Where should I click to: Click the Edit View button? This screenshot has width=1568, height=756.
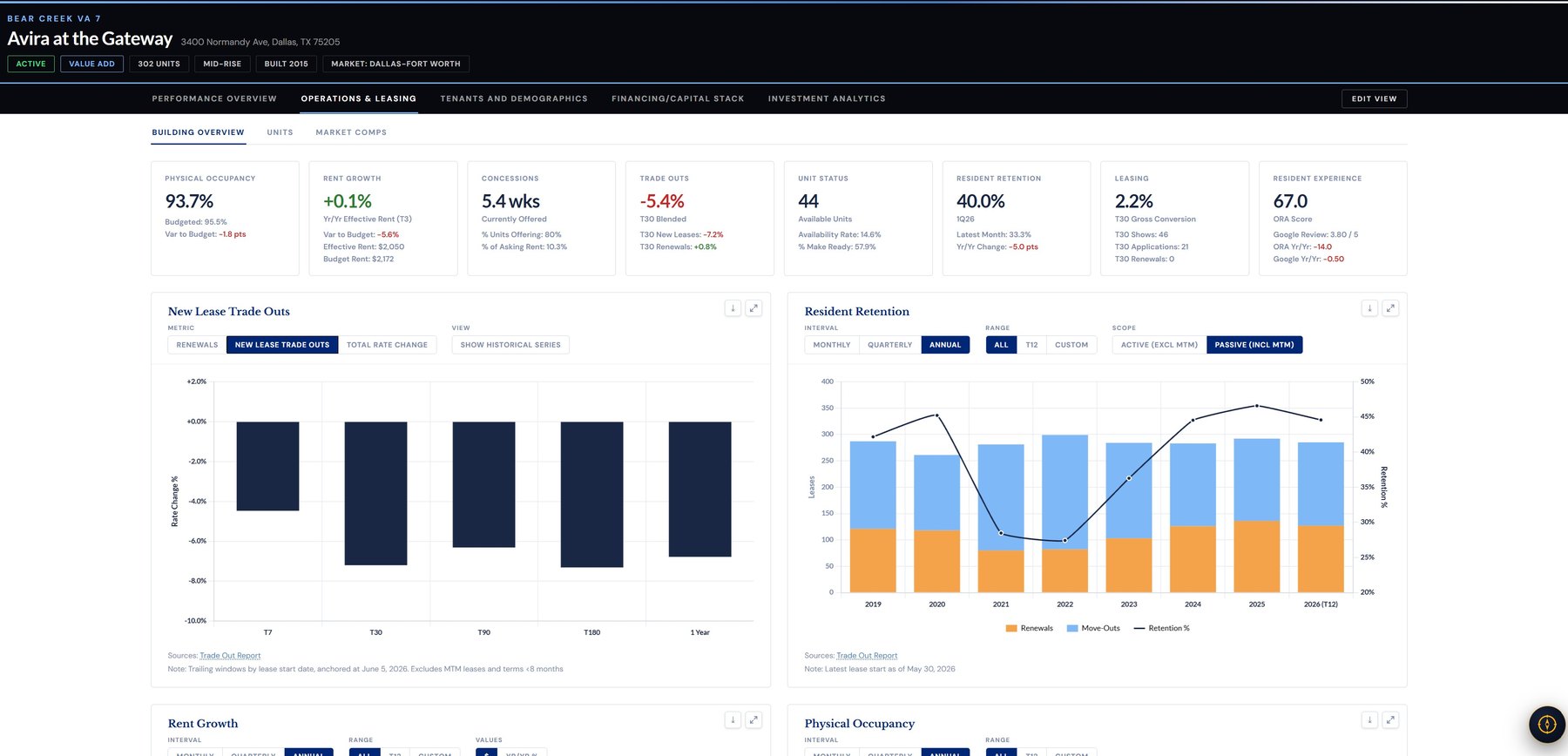1374,99
